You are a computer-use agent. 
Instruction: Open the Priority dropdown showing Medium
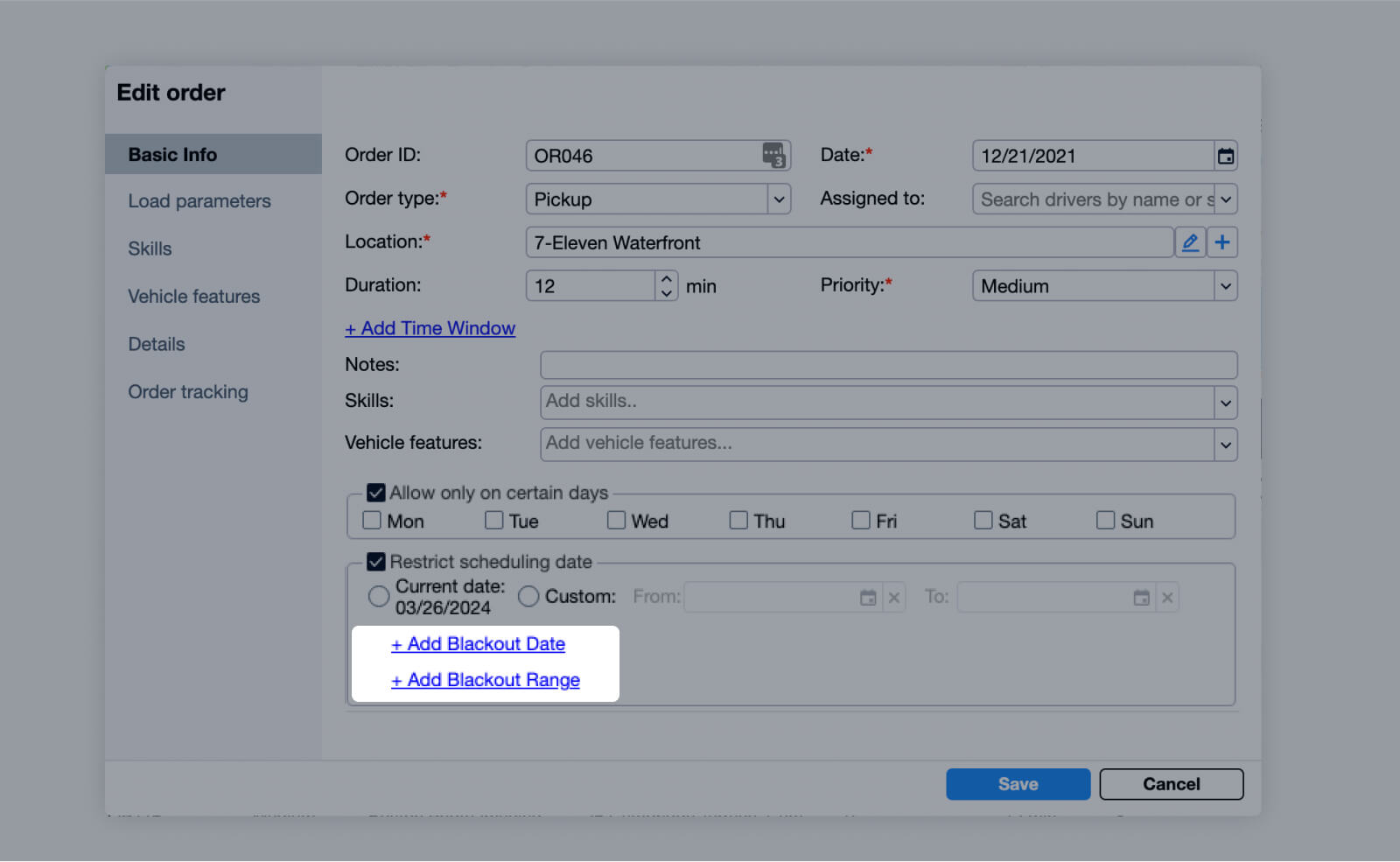[1225, 286]
